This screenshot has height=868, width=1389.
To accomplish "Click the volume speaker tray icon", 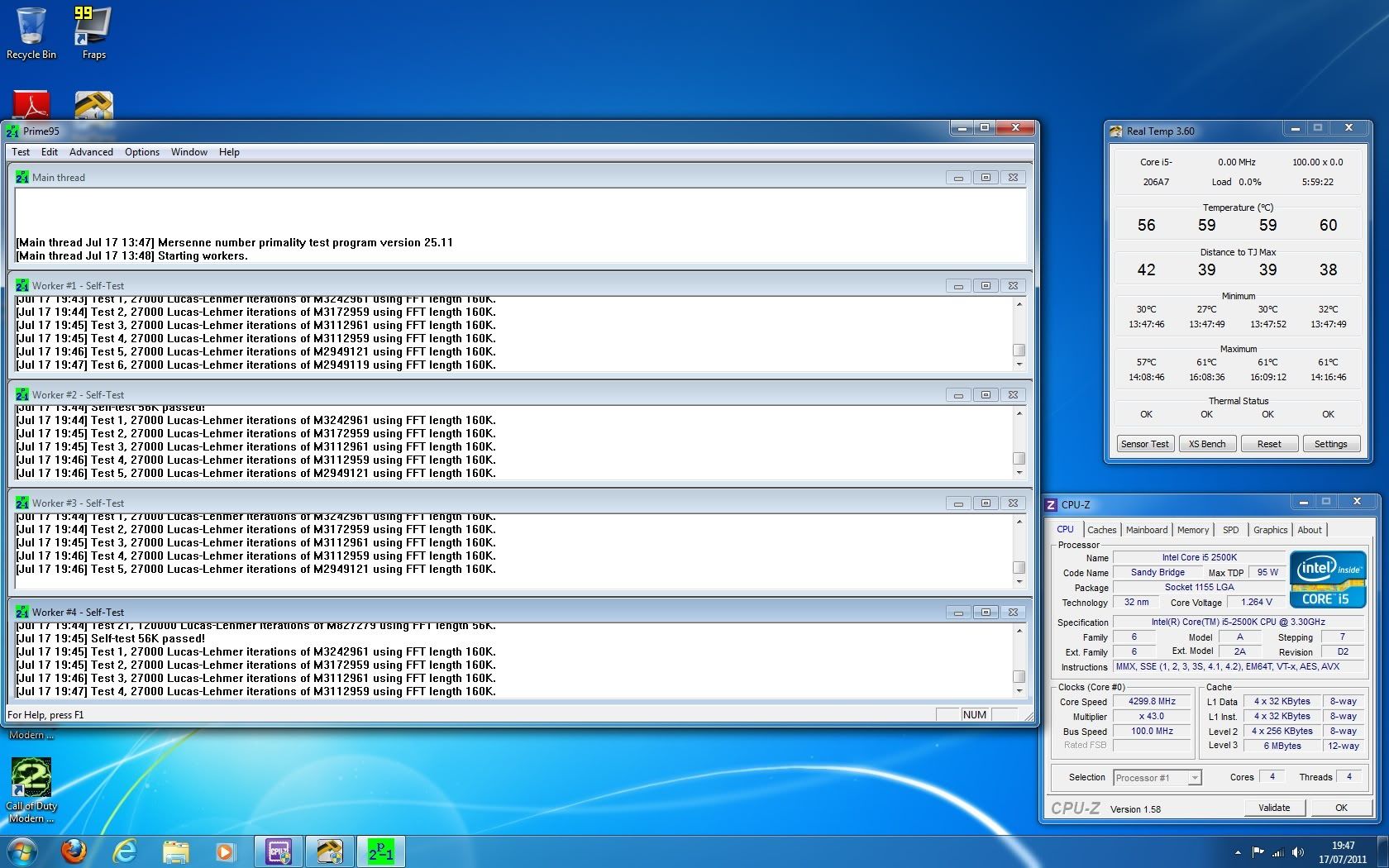I will [1298, 852].
